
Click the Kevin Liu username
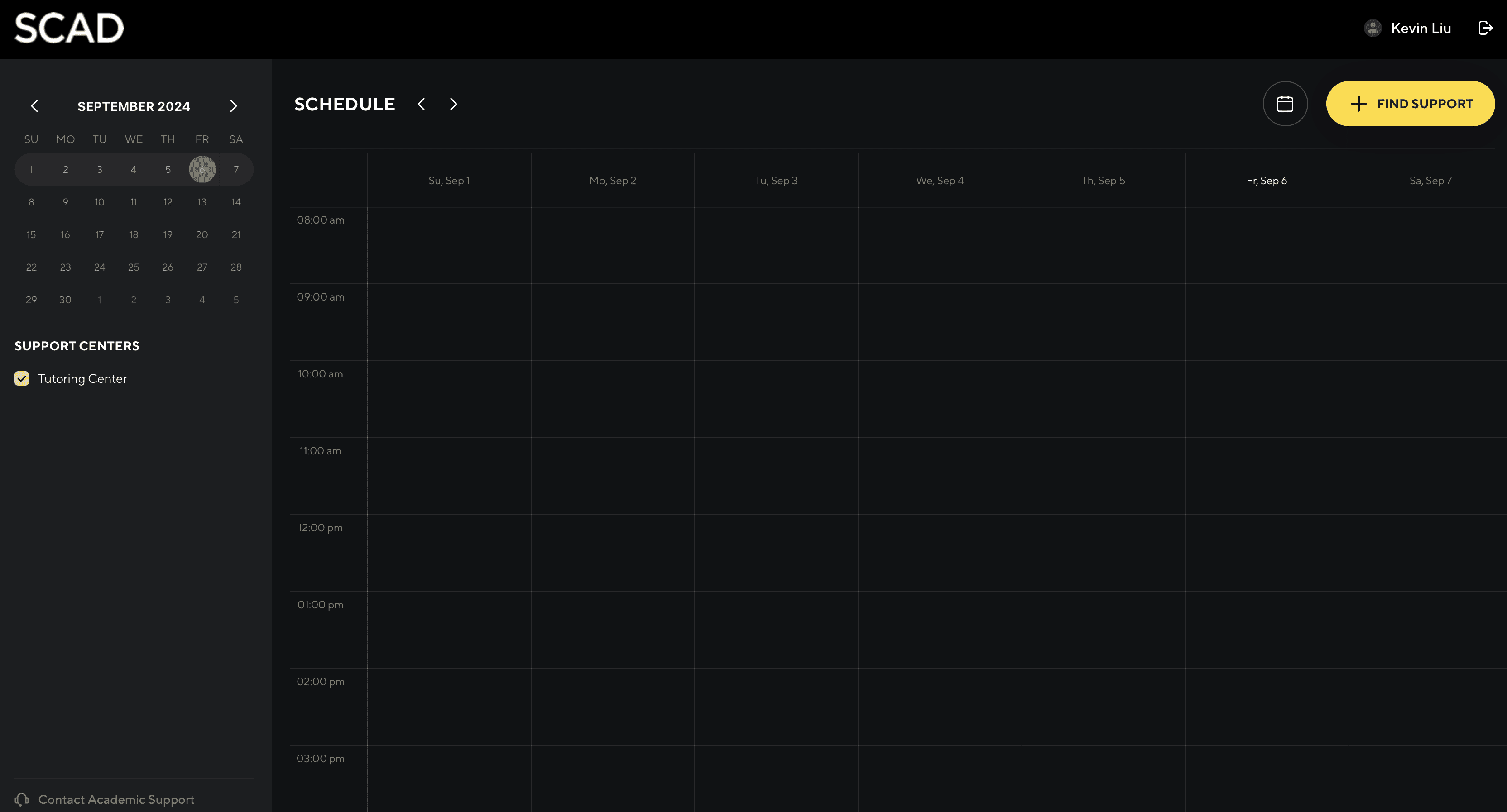[1421, 28]
